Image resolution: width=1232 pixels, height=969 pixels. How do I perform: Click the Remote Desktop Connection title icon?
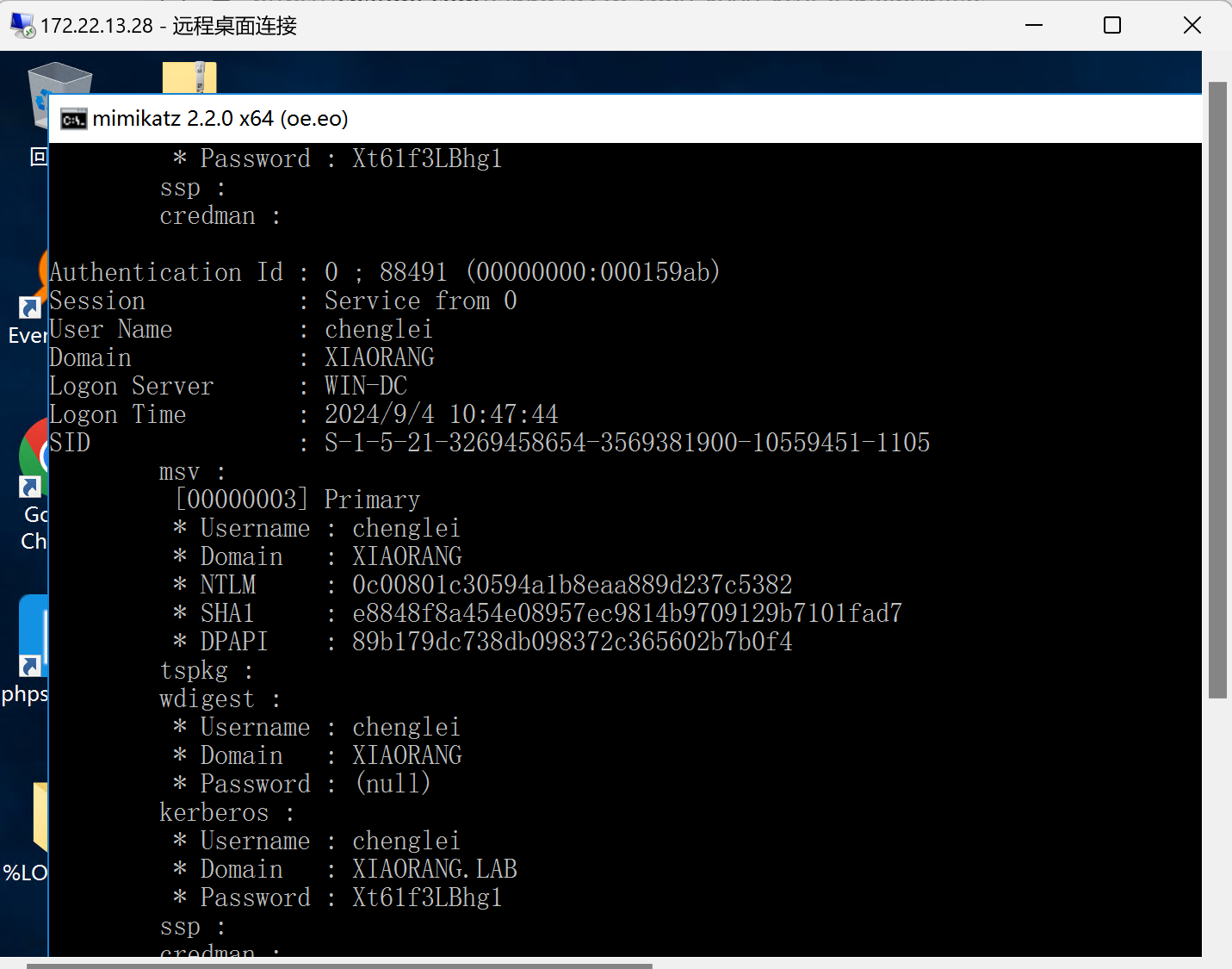[x=22, y=26]
